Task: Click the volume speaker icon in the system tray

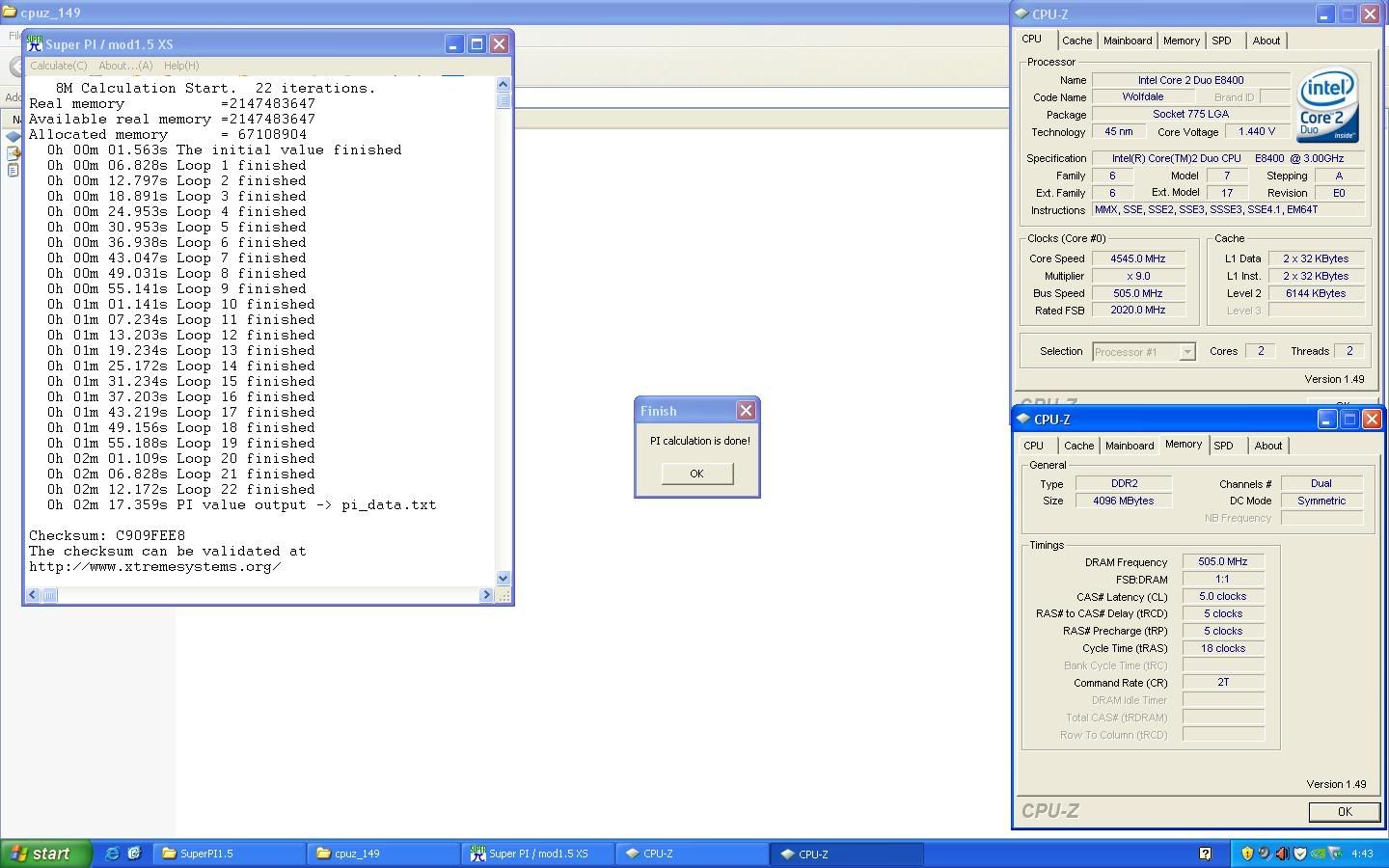Action: (1282, 854)
